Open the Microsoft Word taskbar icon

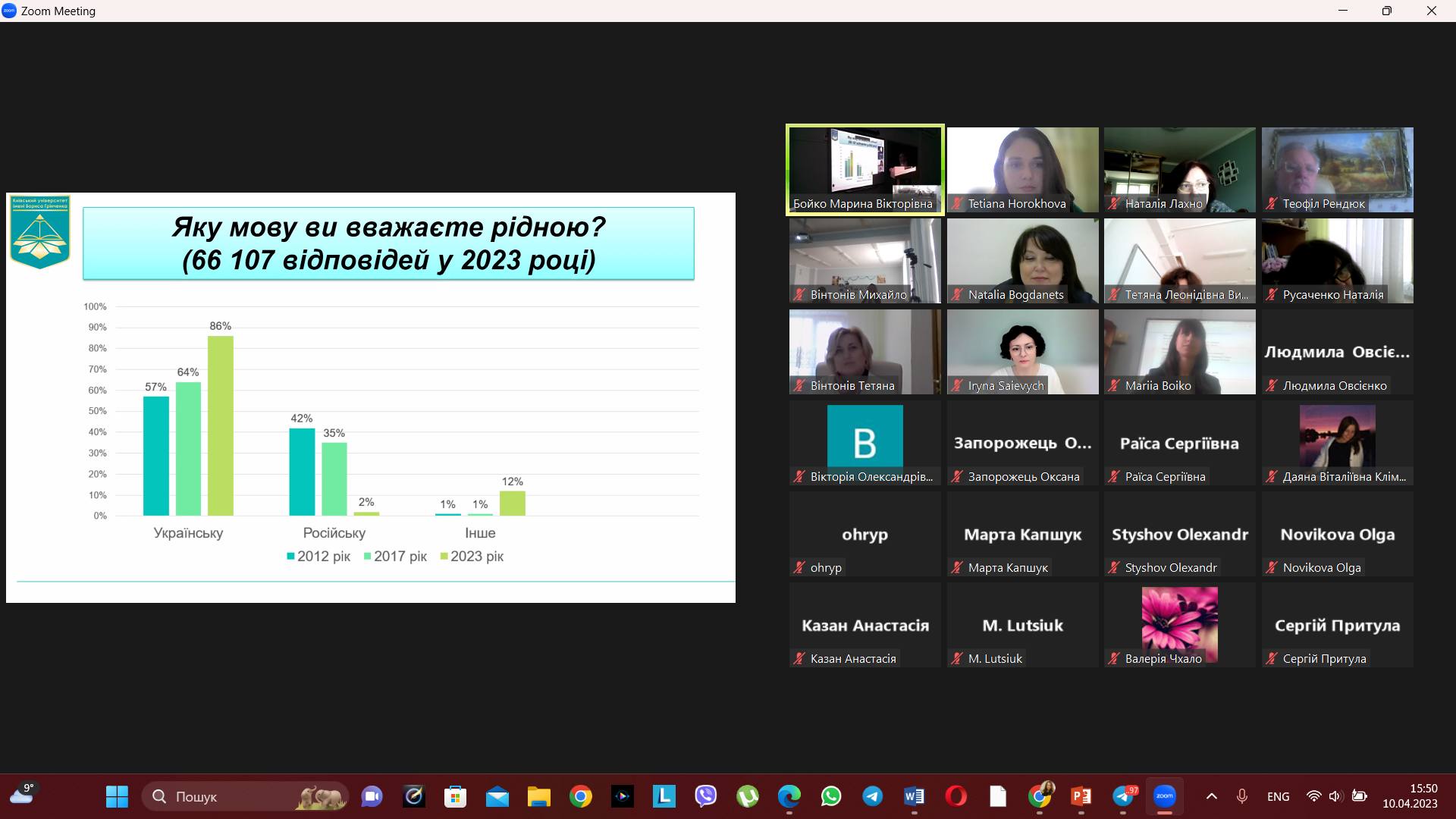(914, 796)
